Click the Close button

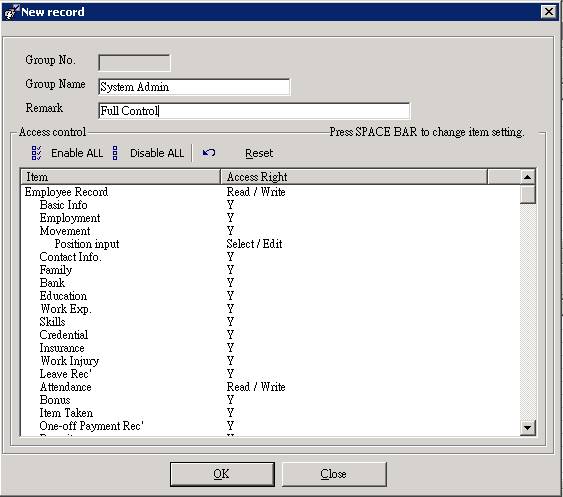click(x=334, y=474)
